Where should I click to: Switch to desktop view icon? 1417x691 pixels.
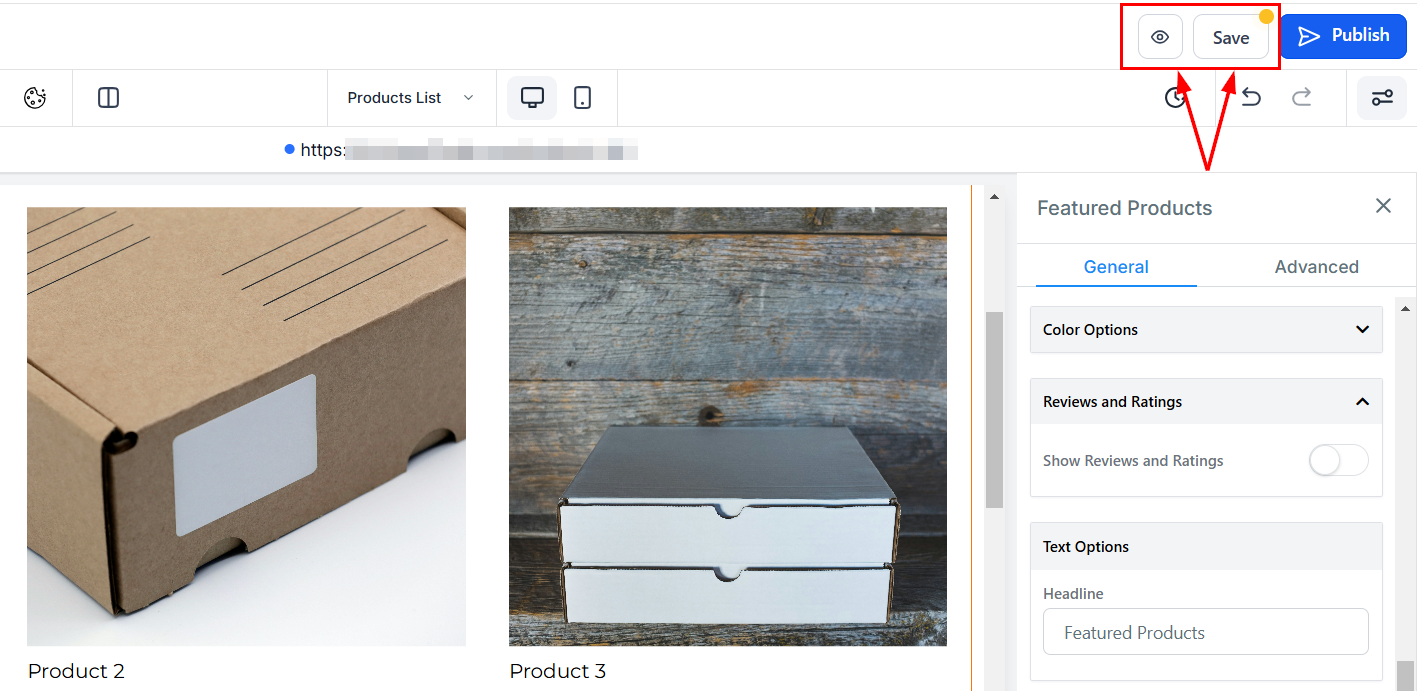[532, 98]
